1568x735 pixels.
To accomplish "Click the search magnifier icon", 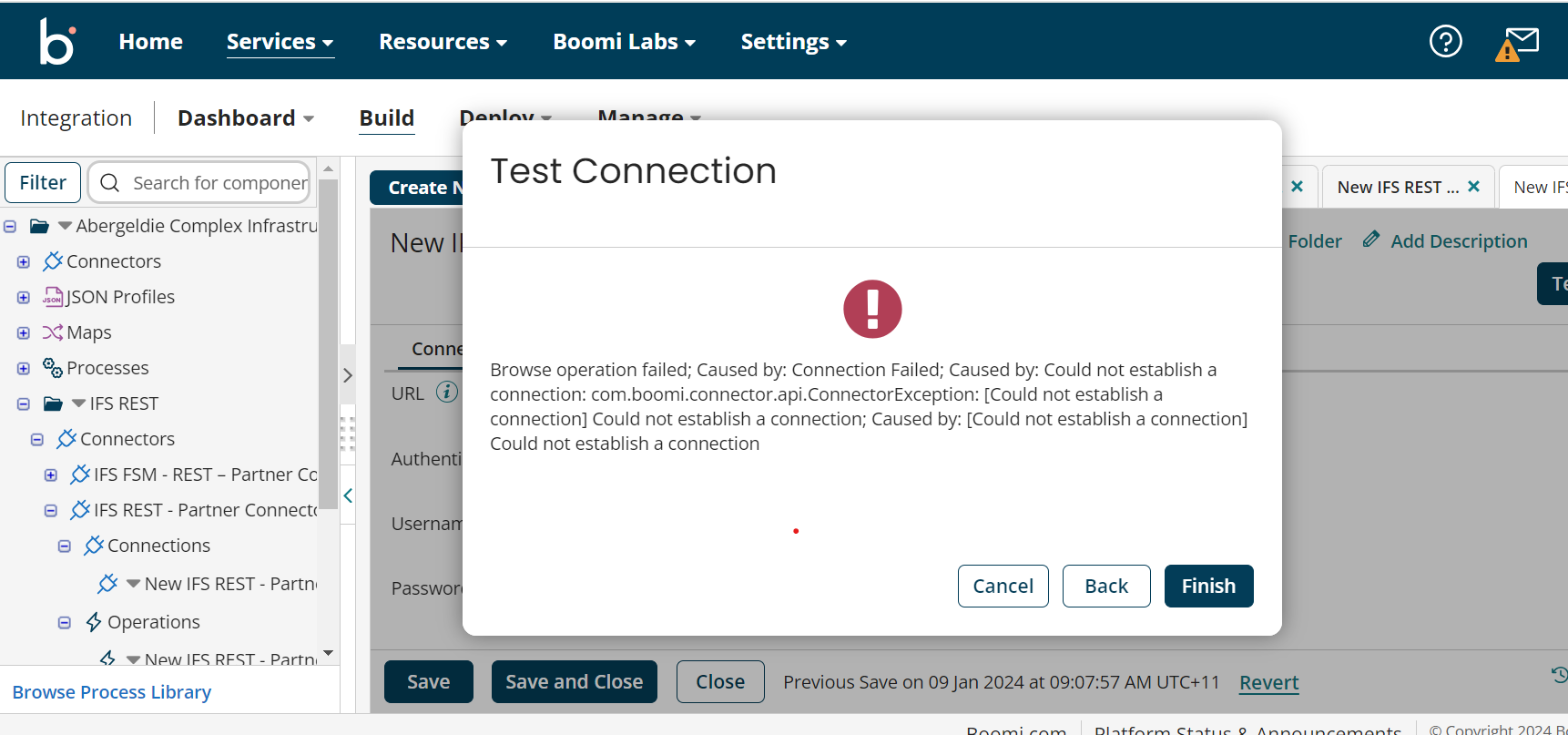I will point(110,183).
